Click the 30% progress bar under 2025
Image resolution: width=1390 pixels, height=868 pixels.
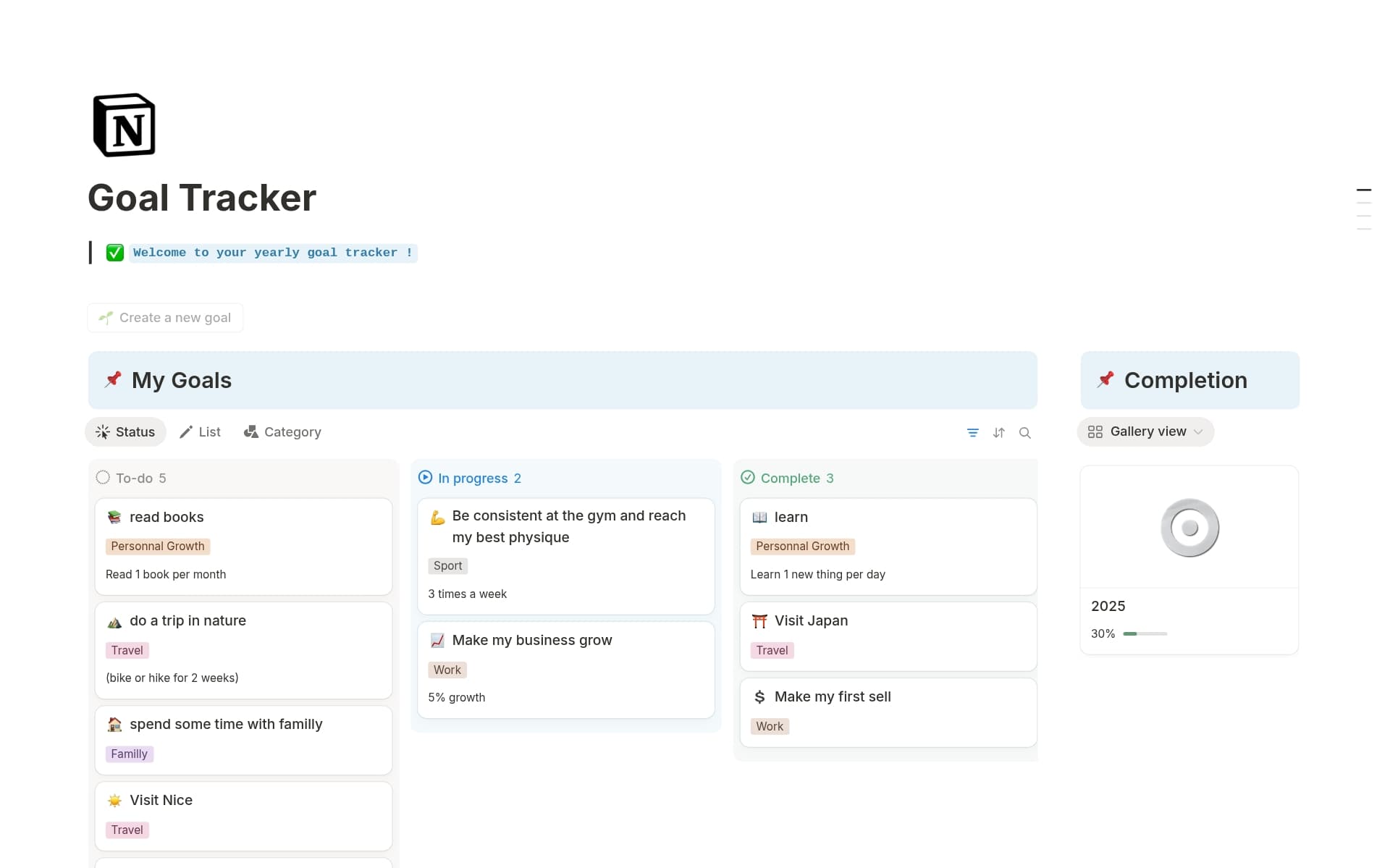[x=1145, y=633]
